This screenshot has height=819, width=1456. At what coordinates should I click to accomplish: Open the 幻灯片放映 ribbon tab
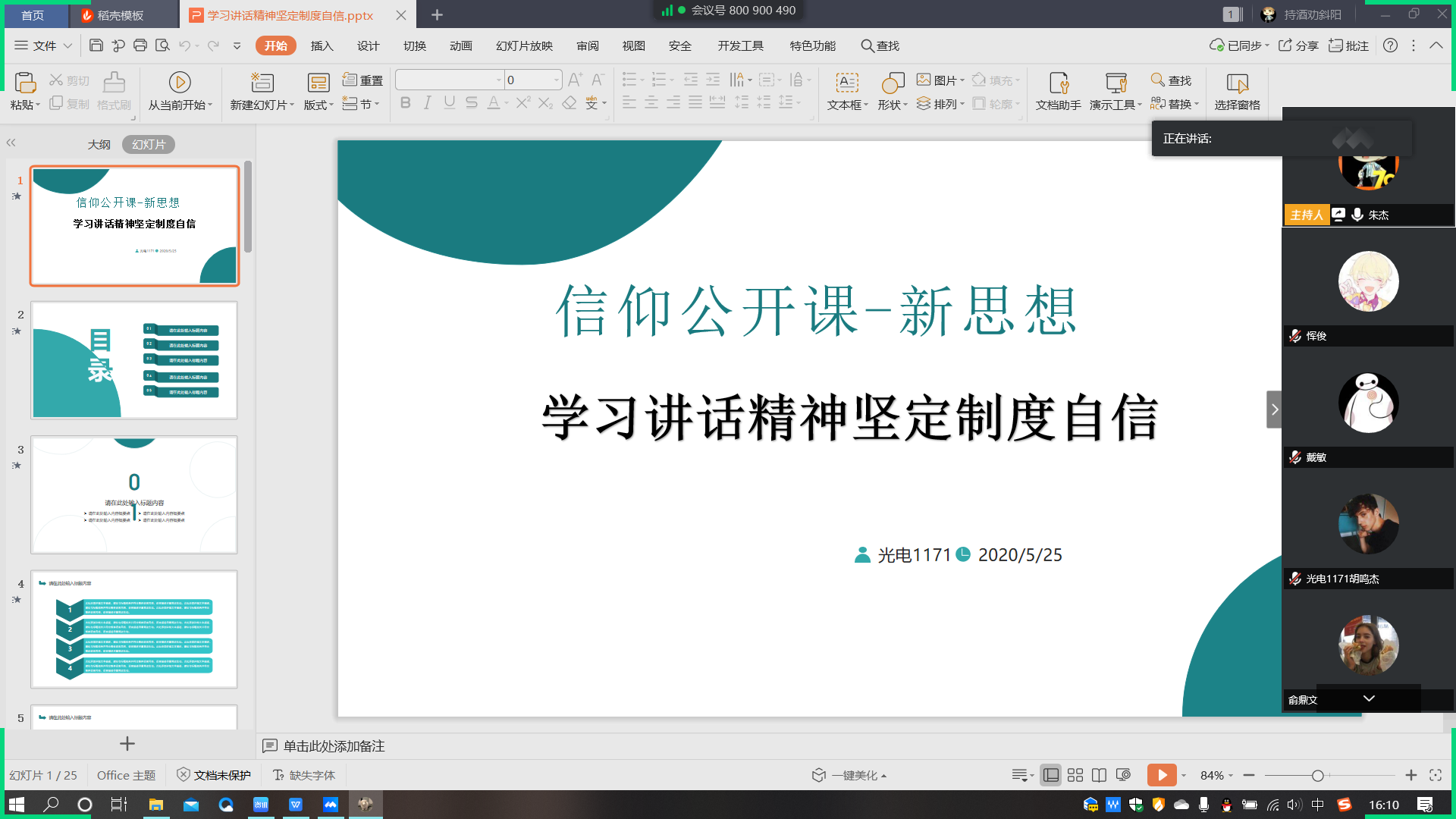[524, 45]
